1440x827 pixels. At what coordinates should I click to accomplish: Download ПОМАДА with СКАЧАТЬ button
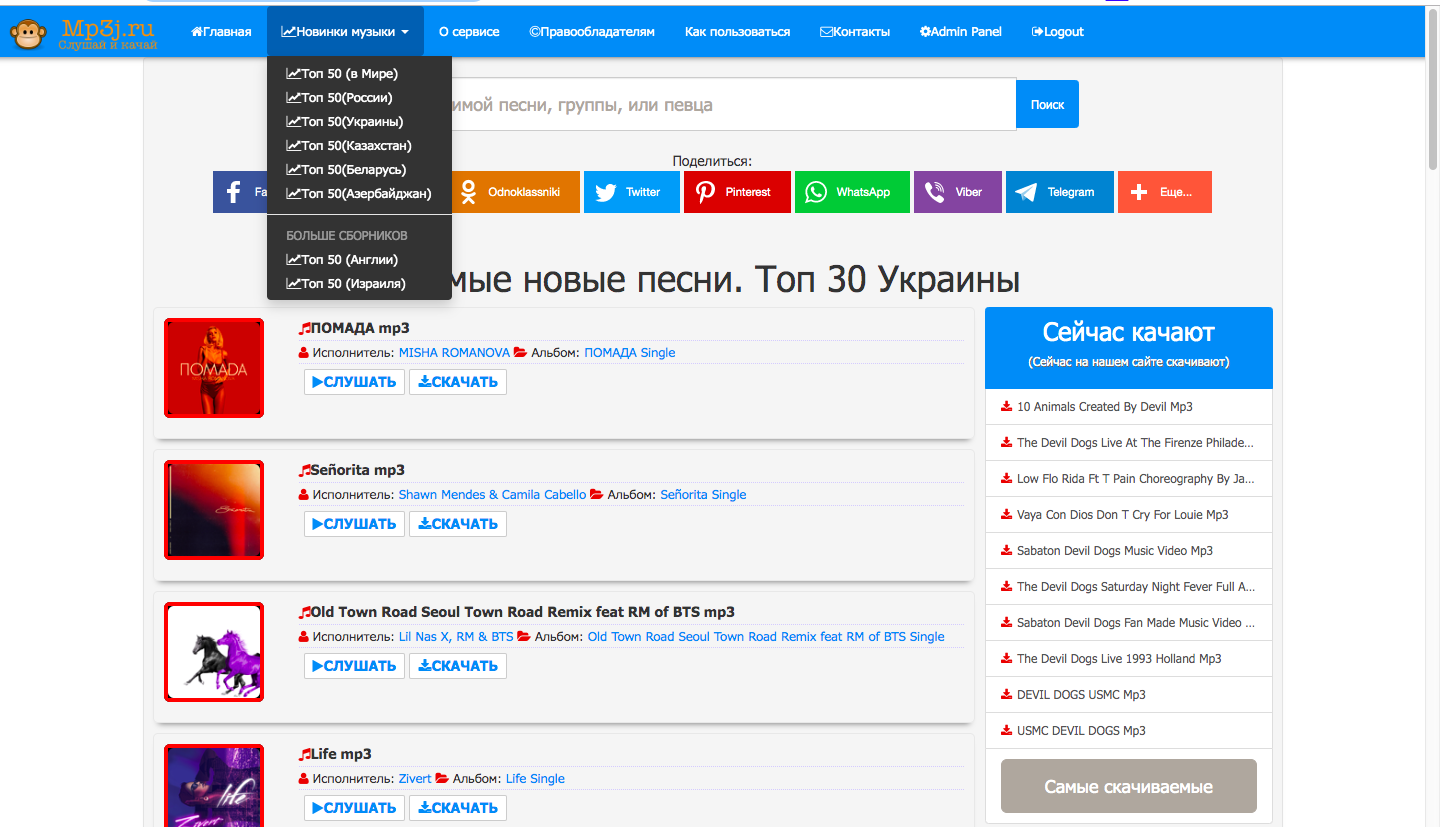458,382
